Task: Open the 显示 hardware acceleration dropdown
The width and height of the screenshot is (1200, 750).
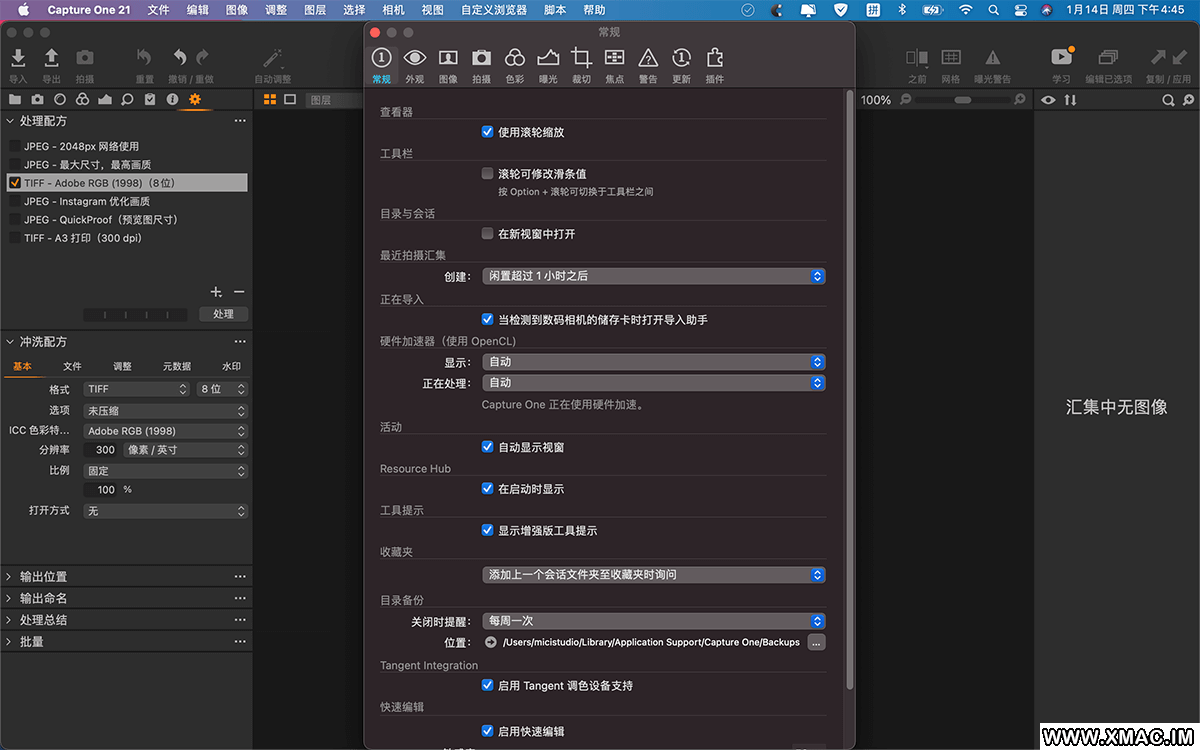Action: click(653, 362)
